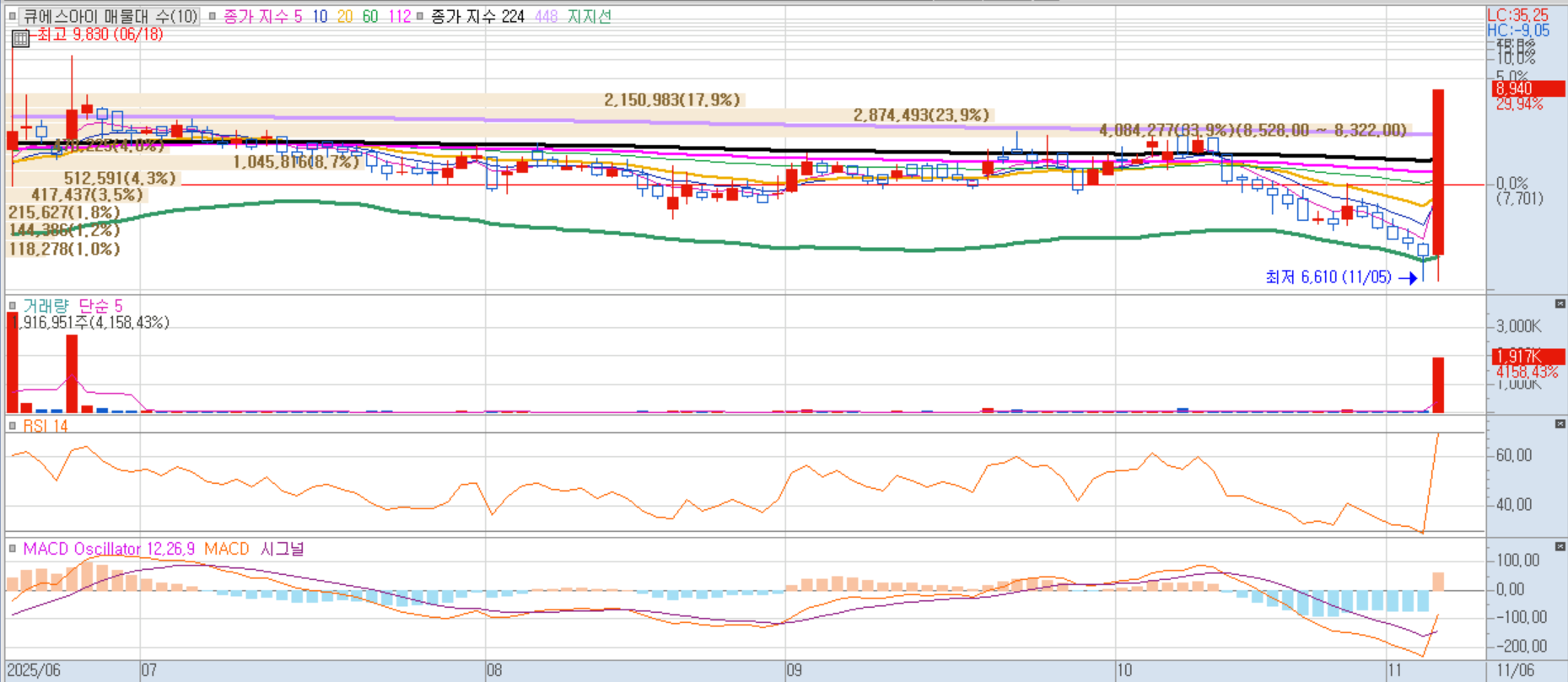Viewport: 1568px width, 682px height.
Task: Click the square marker before MACD Oscillator
Action: (13, 549)
